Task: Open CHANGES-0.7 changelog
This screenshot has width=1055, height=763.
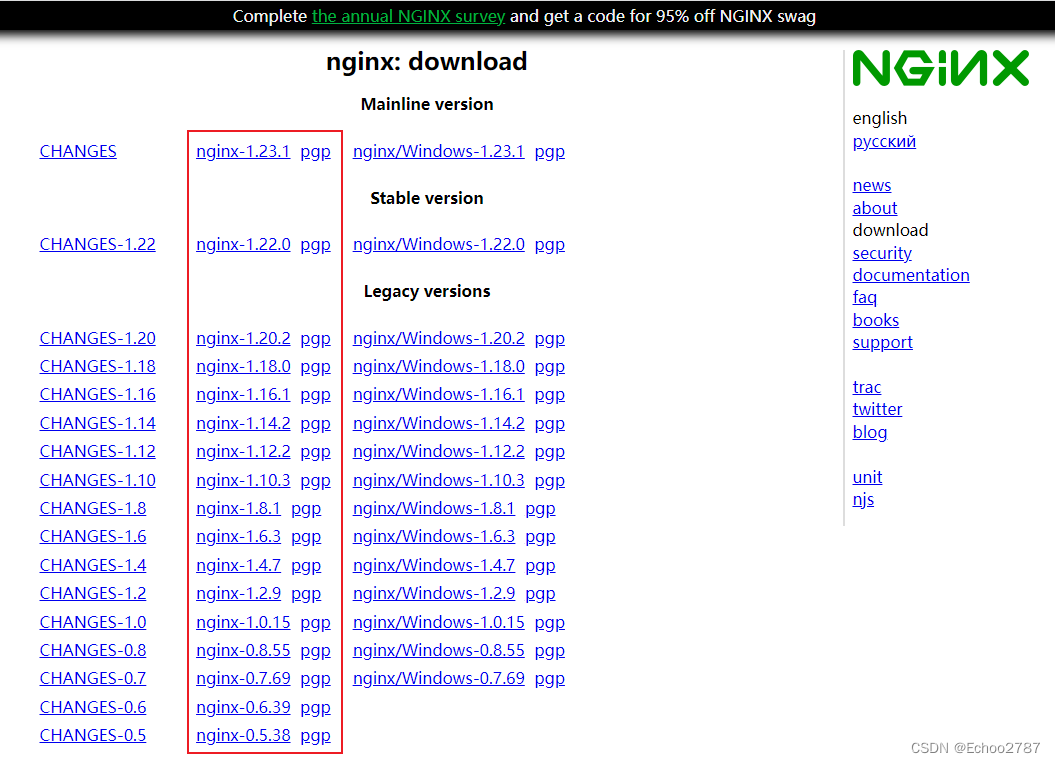Action: click(93, 678)
